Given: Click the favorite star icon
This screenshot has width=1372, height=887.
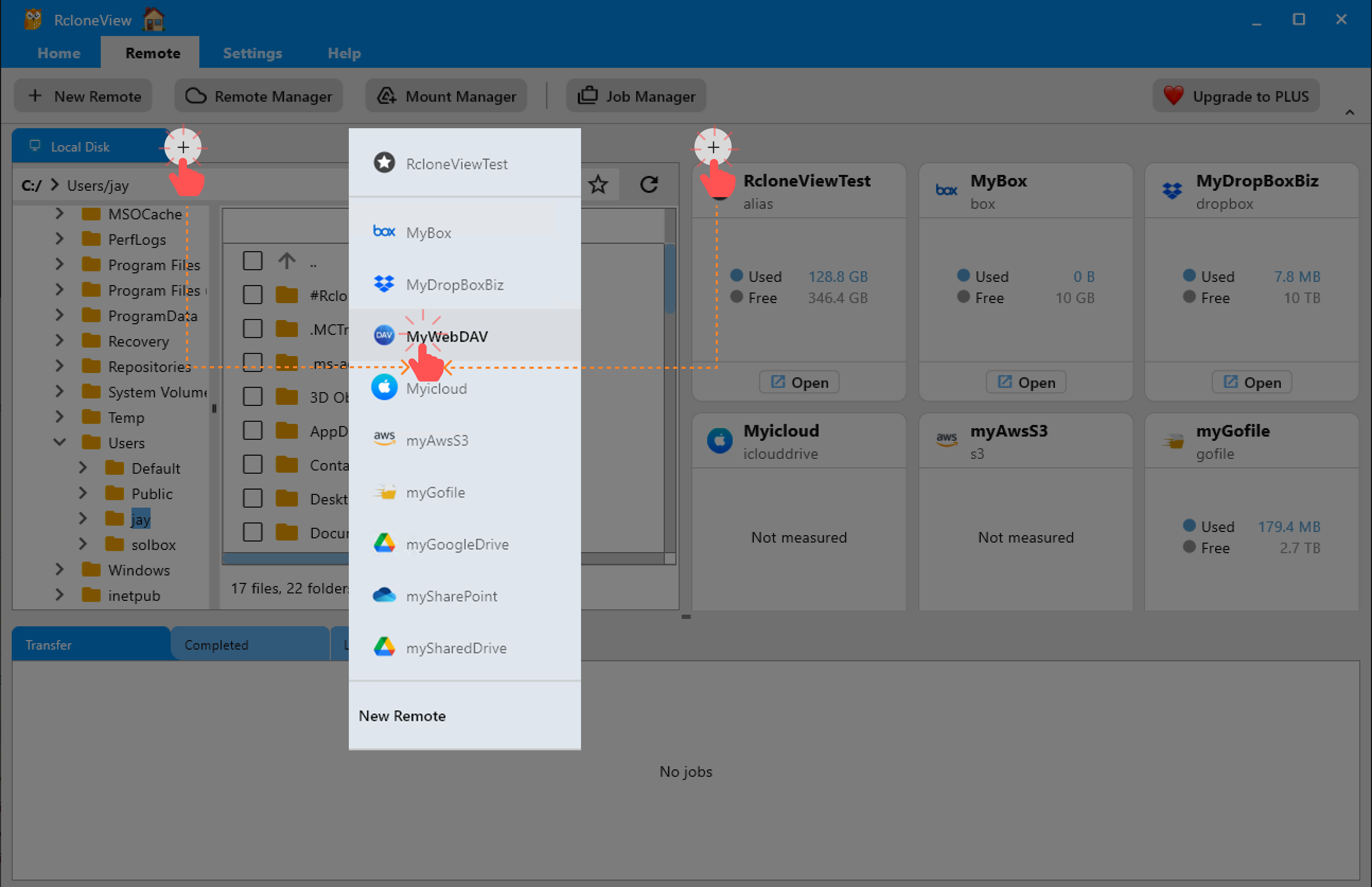Looking at the screenshot, I should click(599, 185).
